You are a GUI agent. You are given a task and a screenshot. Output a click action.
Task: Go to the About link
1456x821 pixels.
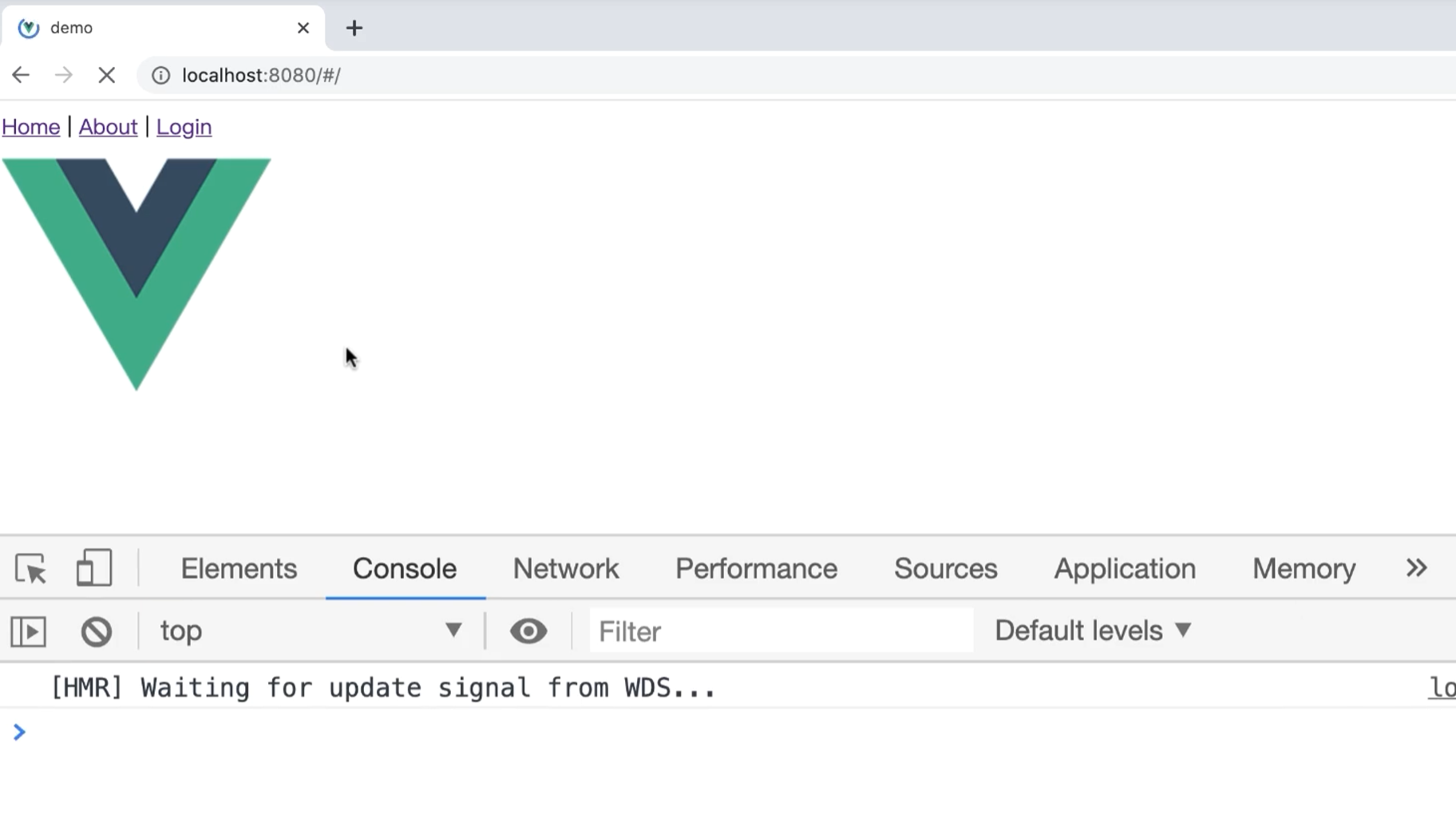[x=108, y=127]
